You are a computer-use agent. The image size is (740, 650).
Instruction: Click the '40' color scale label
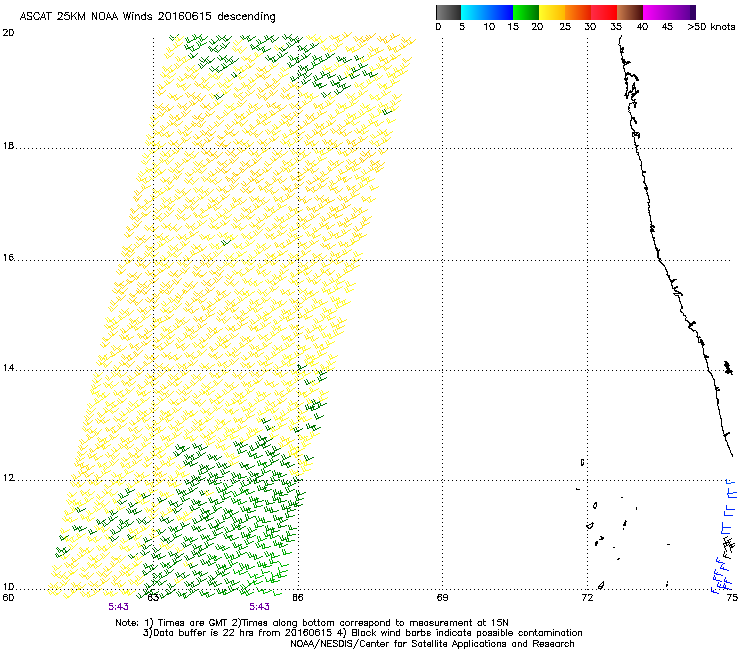[642, 27]
